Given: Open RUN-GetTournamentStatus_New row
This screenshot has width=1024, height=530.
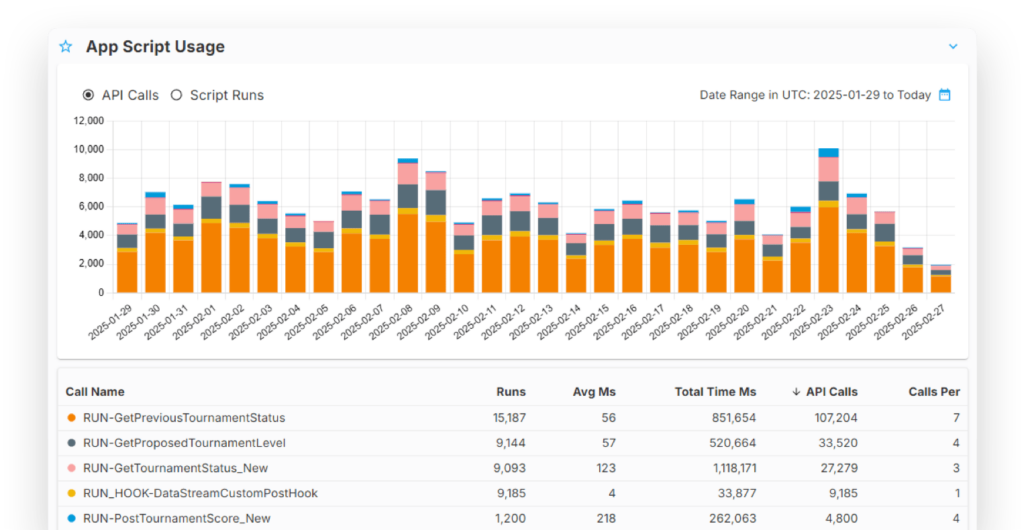Looking at the screenshot, I should click(513, 468).
